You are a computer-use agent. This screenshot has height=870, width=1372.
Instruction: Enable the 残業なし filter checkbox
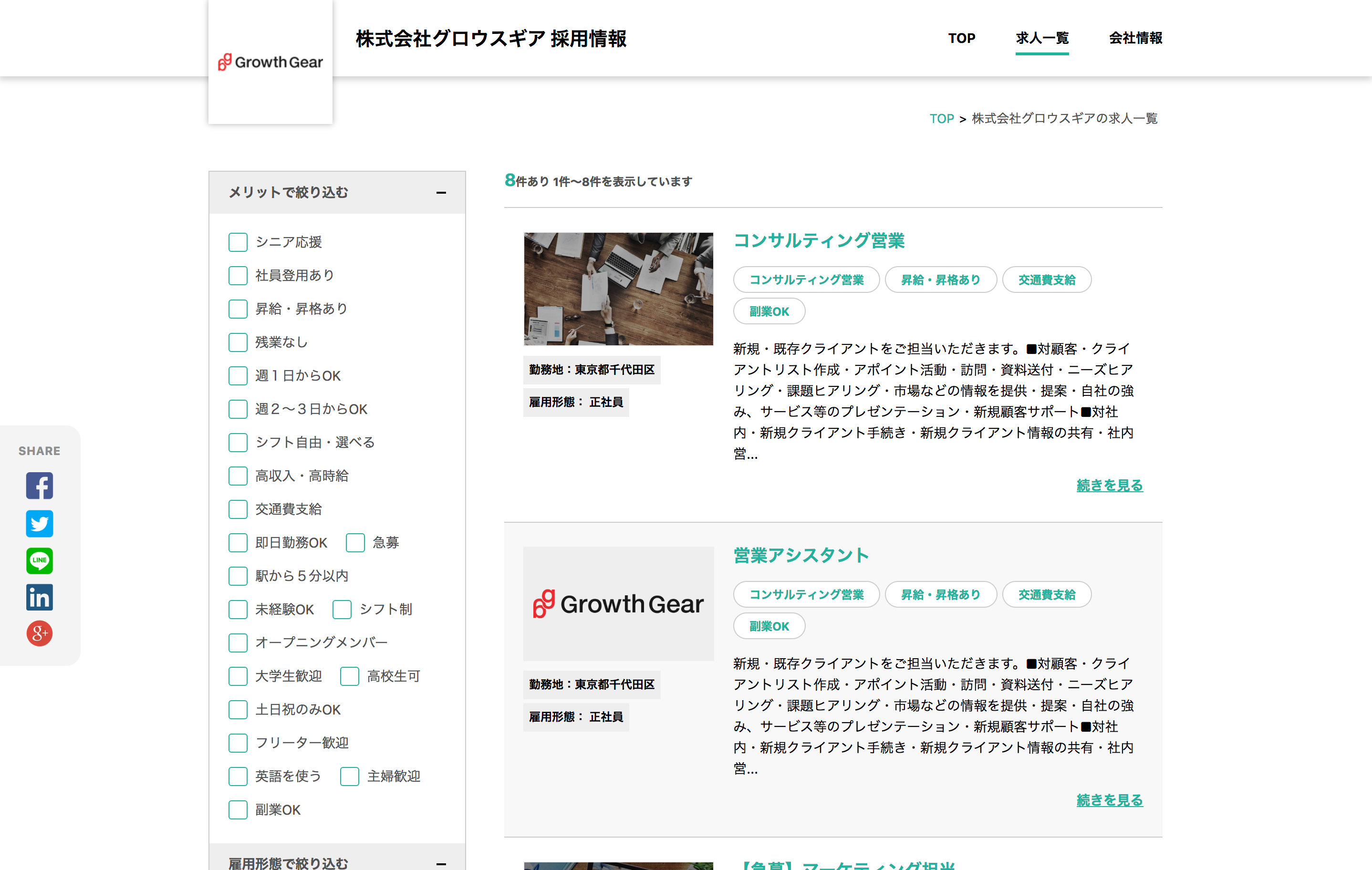(238, 342)
